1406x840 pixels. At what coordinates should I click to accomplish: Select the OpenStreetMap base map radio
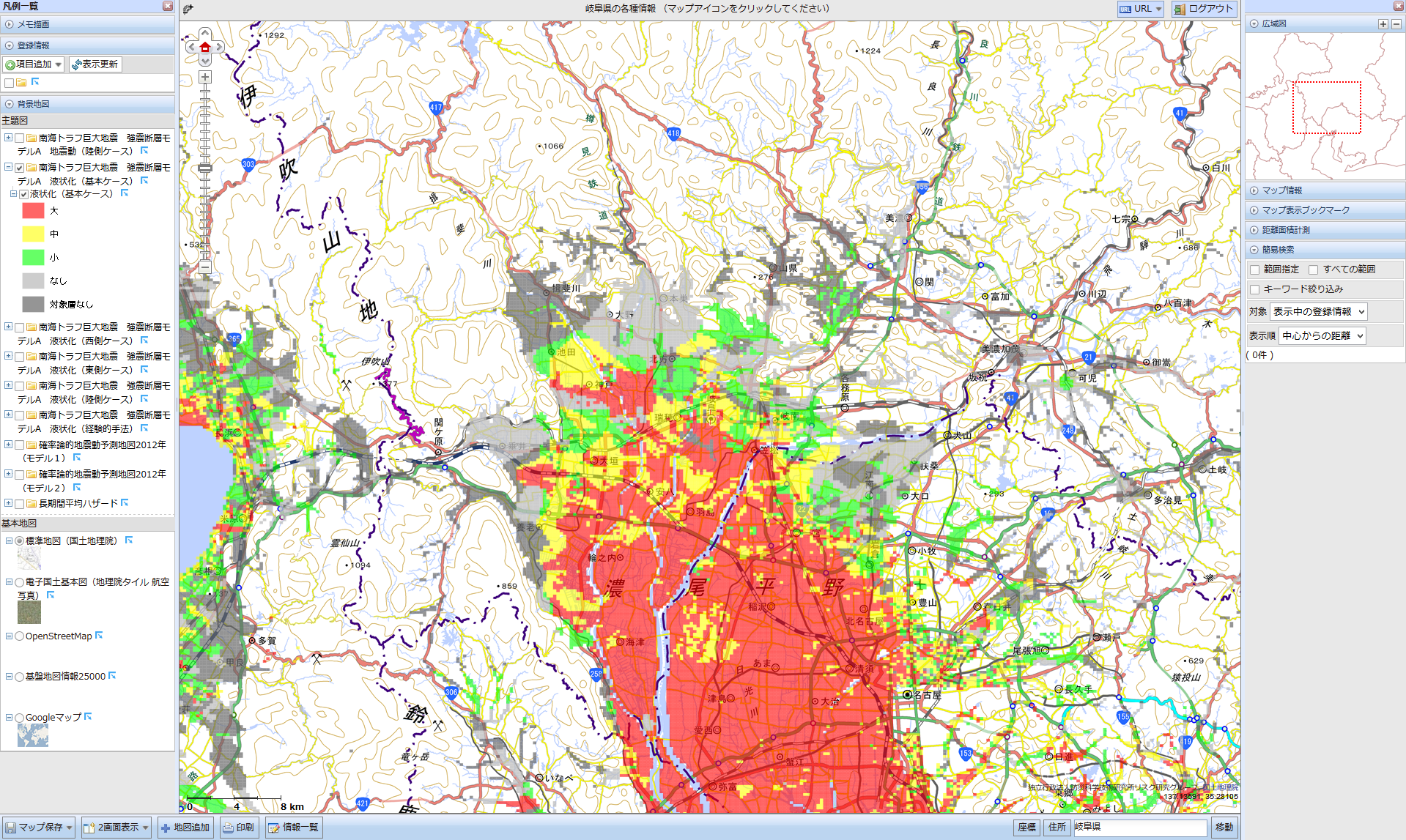[20, 636]
